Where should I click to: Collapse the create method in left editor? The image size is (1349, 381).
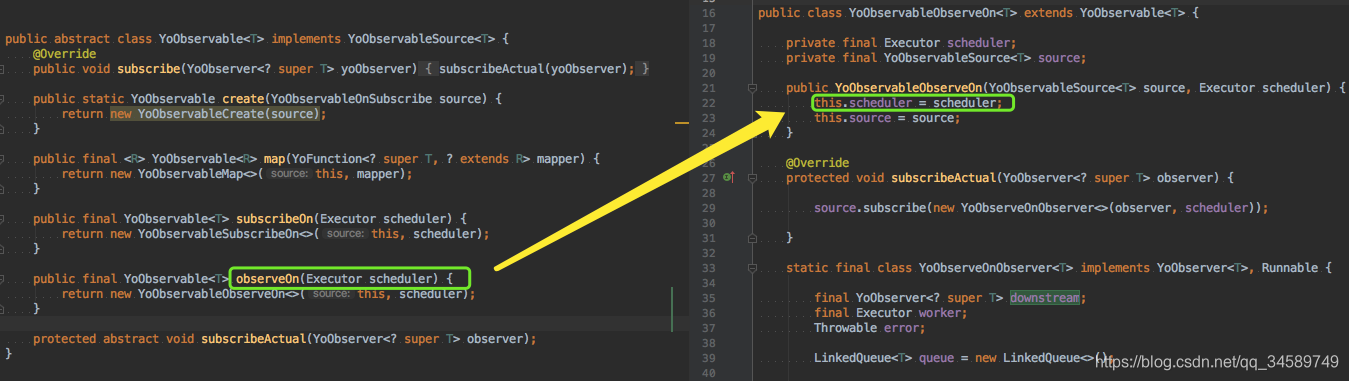(3, 99)
